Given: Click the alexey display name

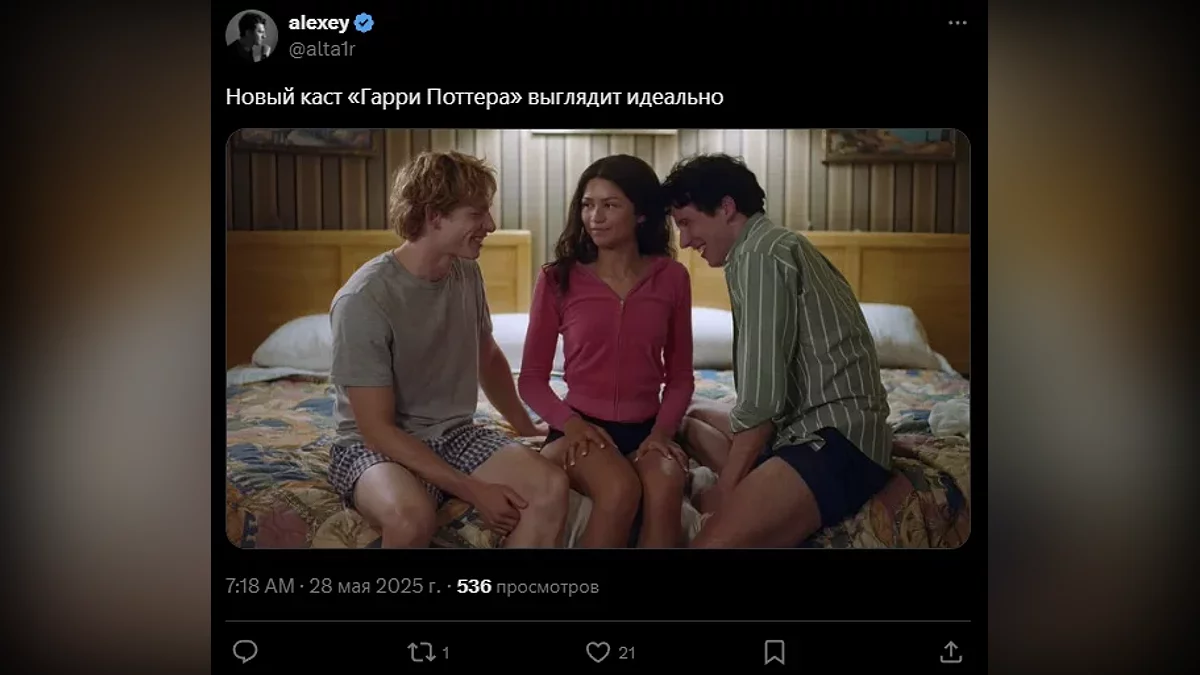Looking at the screenshot, I should click(318, 23).
